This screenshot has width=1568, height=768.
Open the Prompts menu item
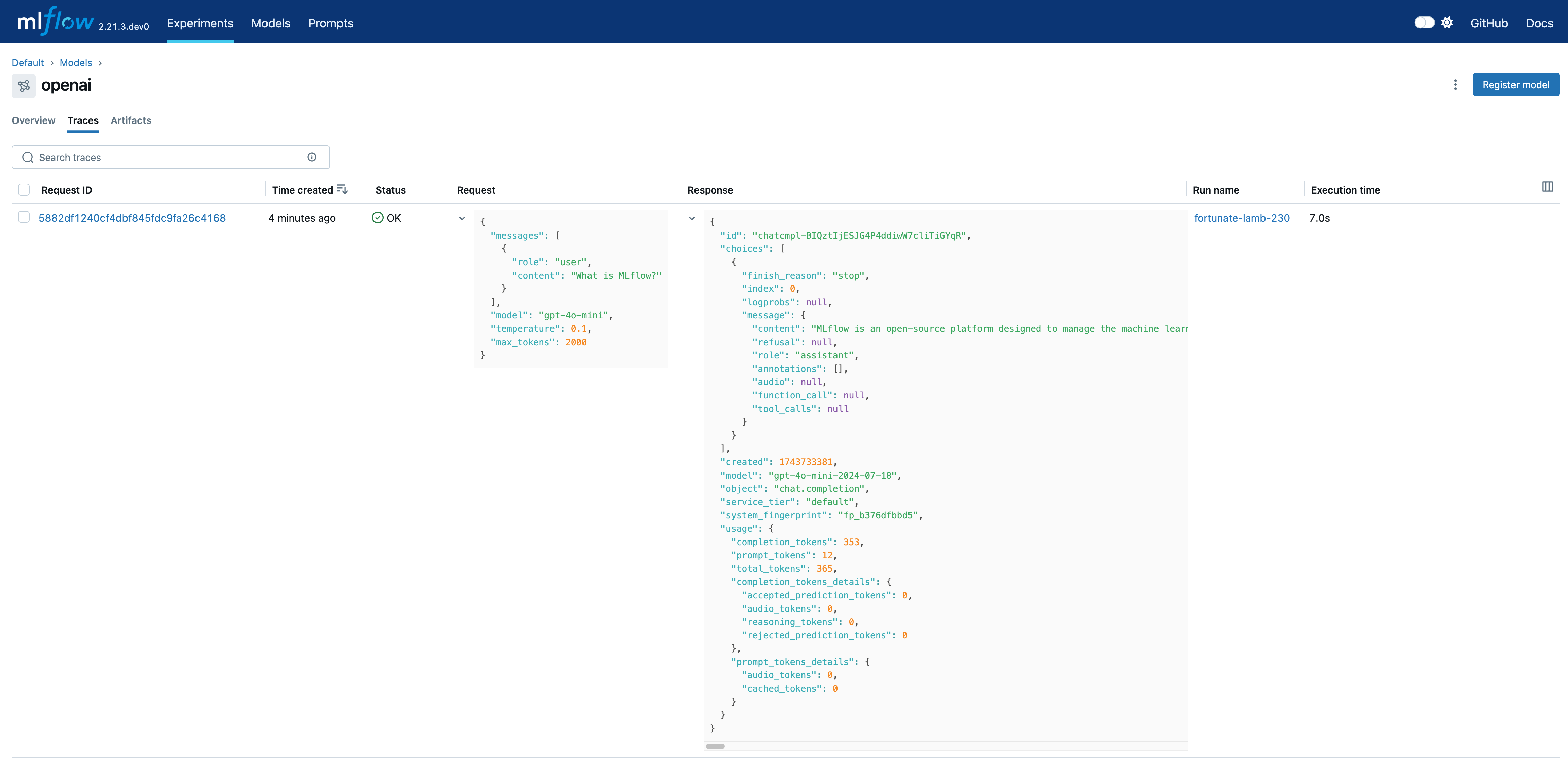(x=330, y=23)
